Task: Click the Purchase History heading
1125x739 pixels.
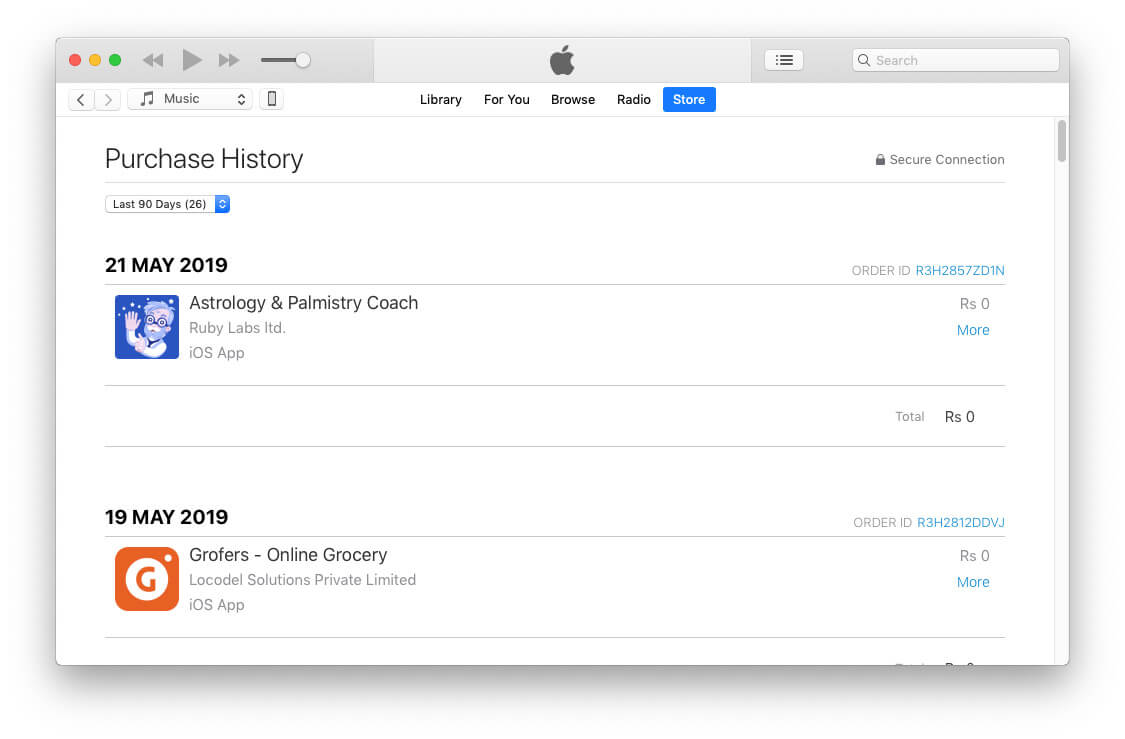Action: (x=204, y=159)
